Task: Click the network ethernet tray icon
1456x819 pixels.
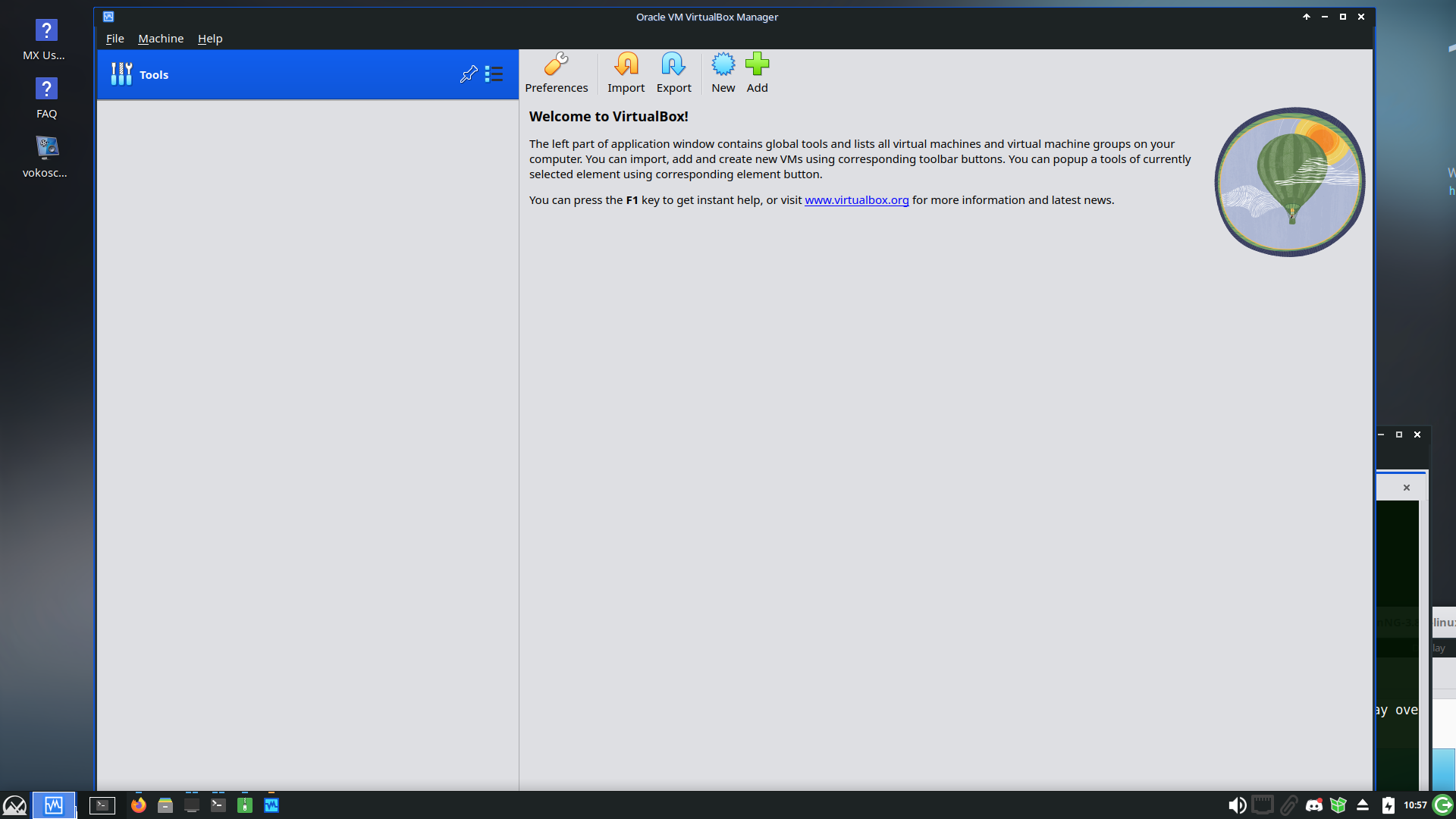Action: [x=1262, y=805]
